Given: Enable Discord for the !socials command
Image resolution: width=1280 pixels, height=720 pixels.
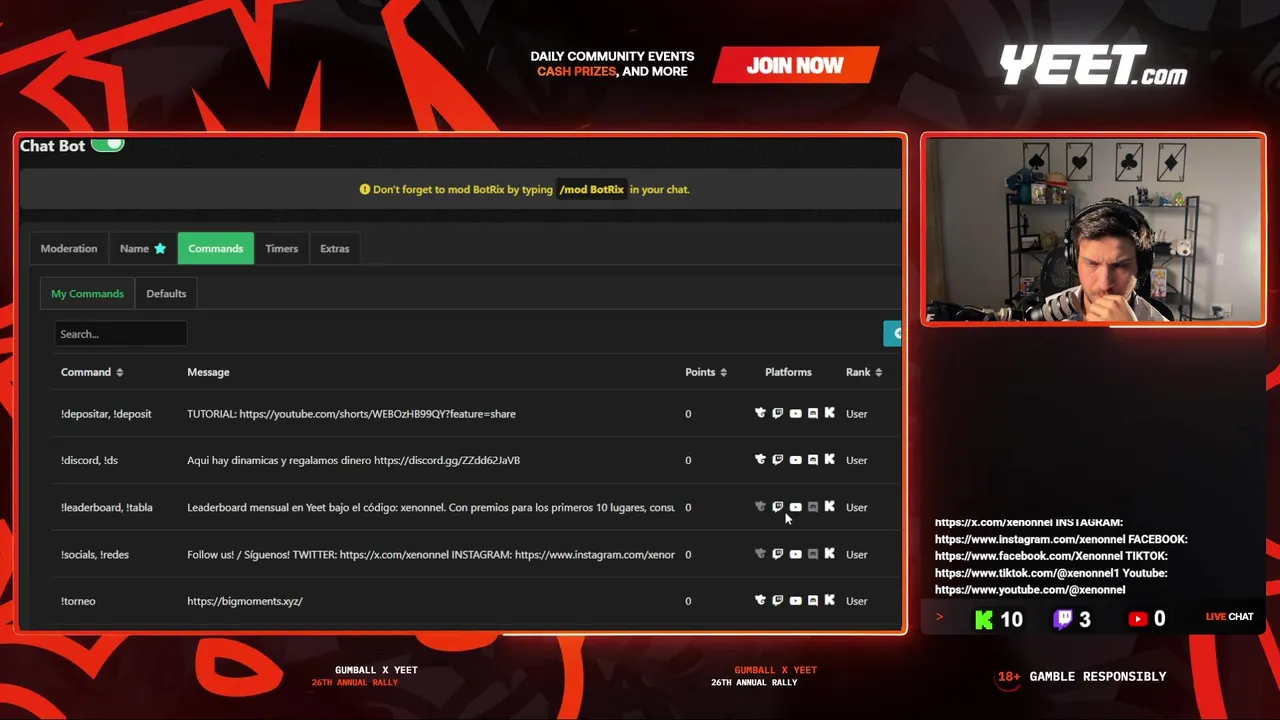Looking at the screenshot, I should coord(812,554).
